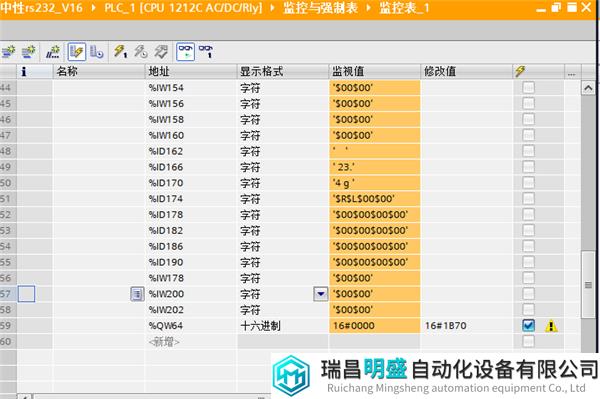Click the column options ellipsis header
The image size is (600, 399).
point(572,73)
